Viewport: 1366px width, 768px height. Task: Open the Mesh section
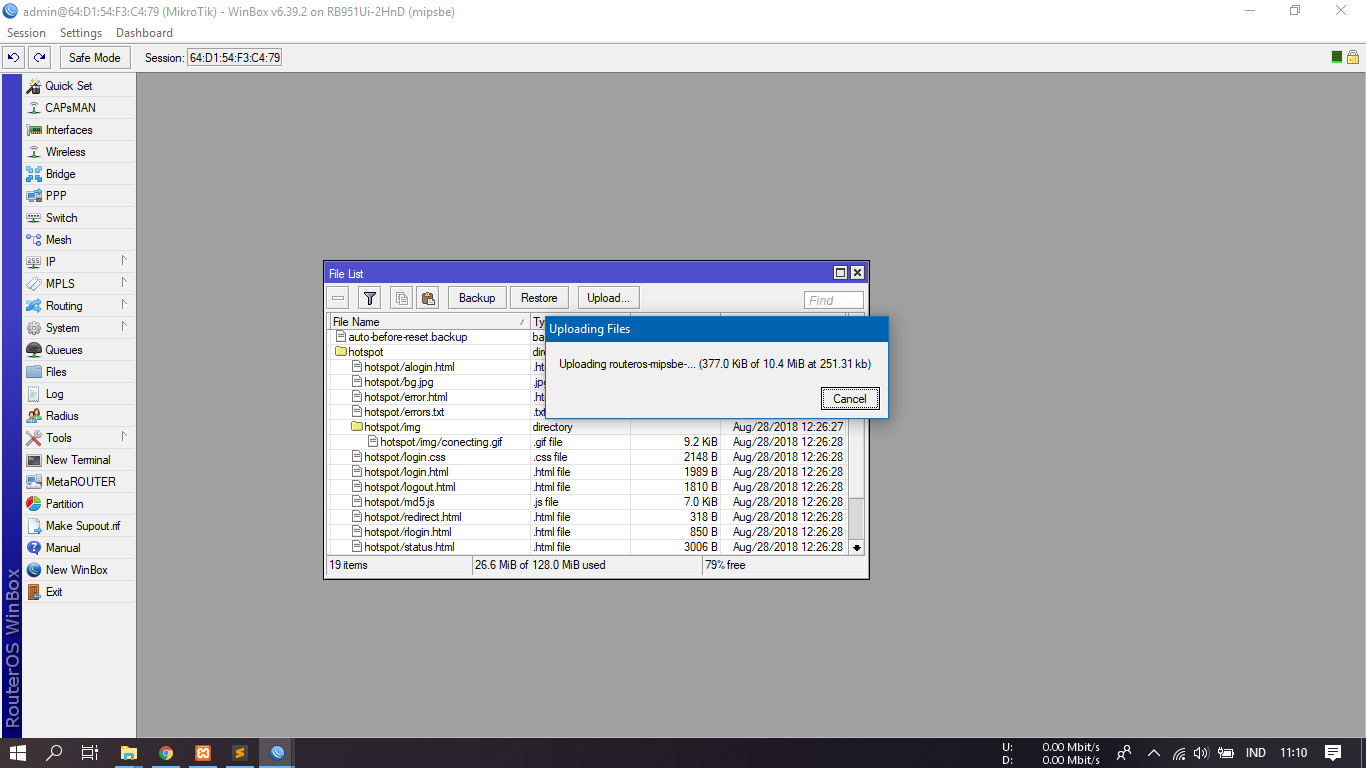pyautogui.click(x=79, y=240)
